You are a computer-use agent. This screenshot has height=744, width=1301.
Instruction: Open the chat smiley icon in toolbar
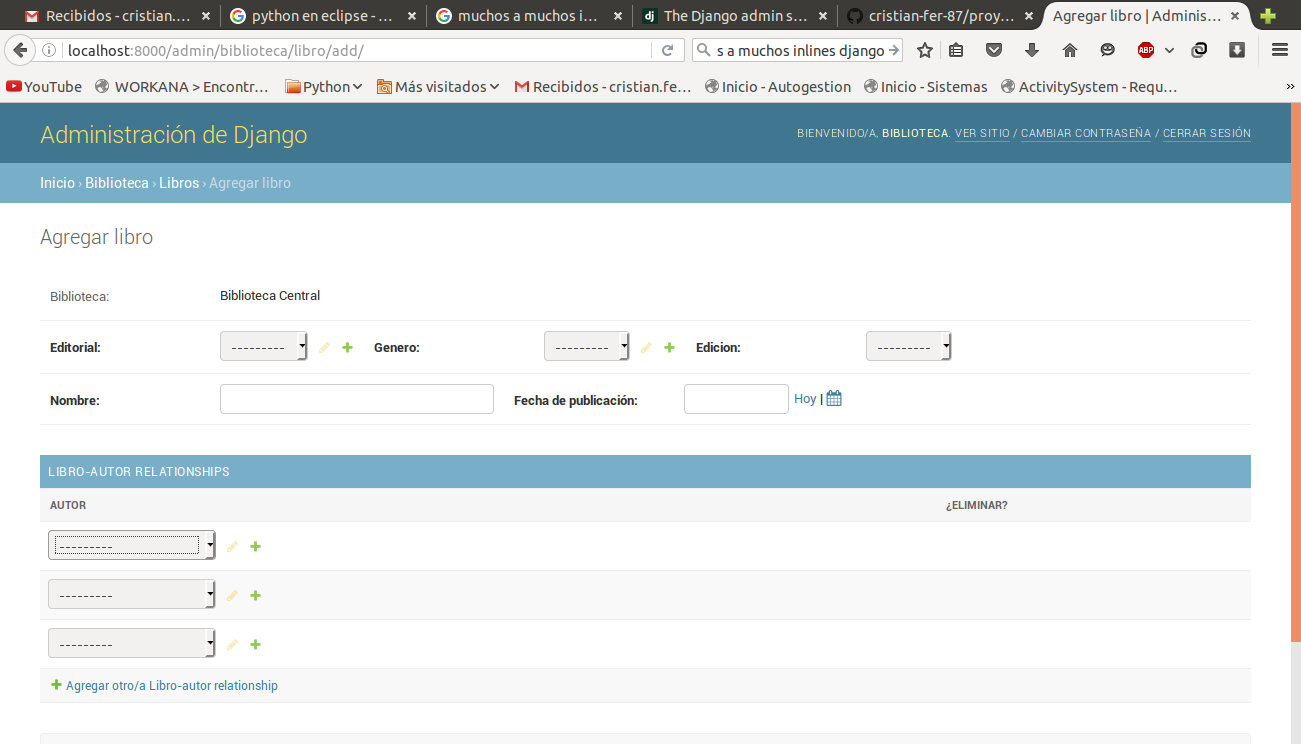[x=1107, y=50]
